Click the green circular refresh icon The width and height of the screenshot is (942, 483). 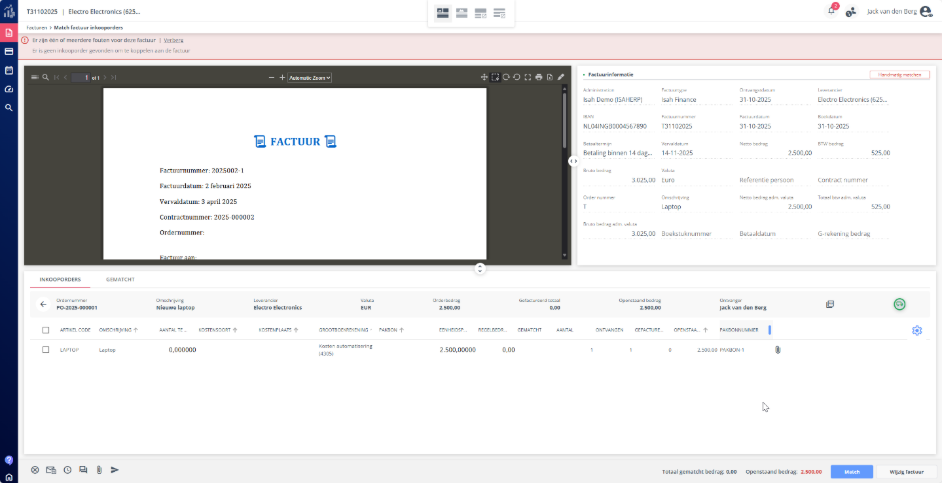(x=899, y=304)
